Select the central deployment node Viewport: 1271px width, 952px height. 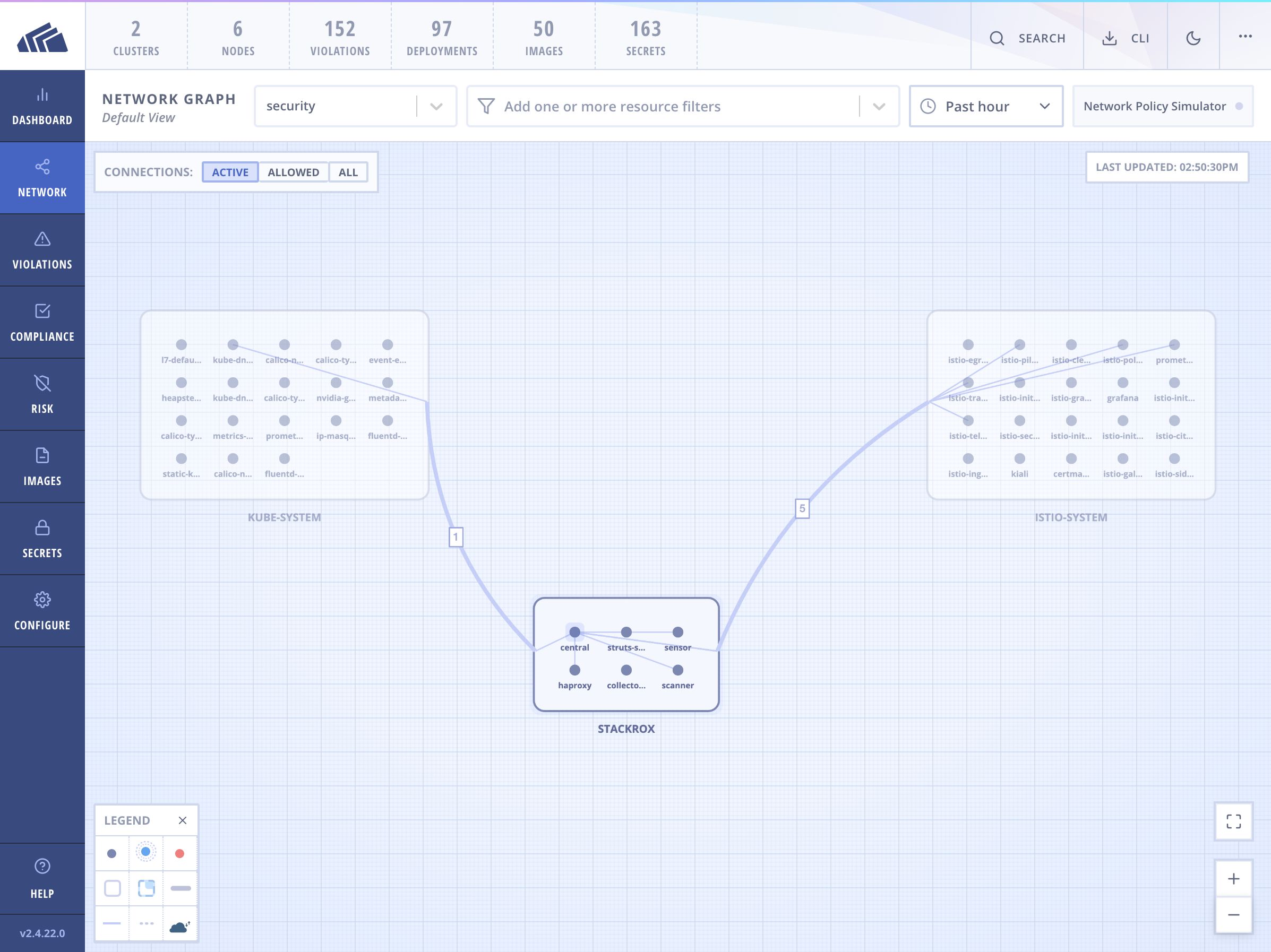click(x=574, y=632)
